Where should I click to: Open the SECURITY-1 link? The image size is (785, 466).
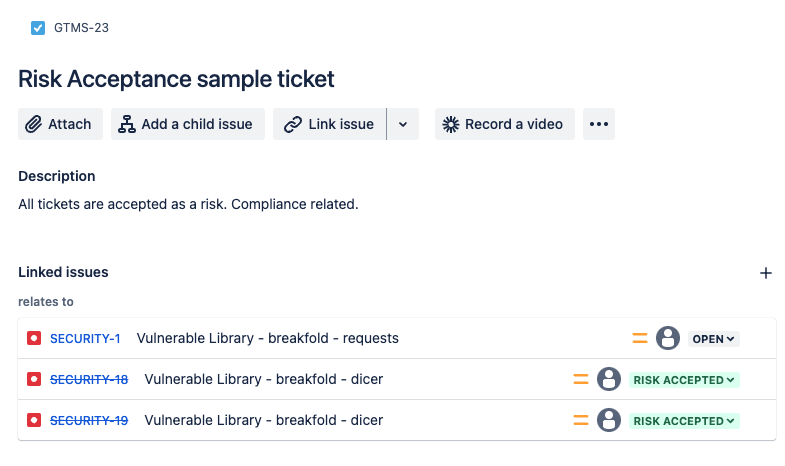85,339
